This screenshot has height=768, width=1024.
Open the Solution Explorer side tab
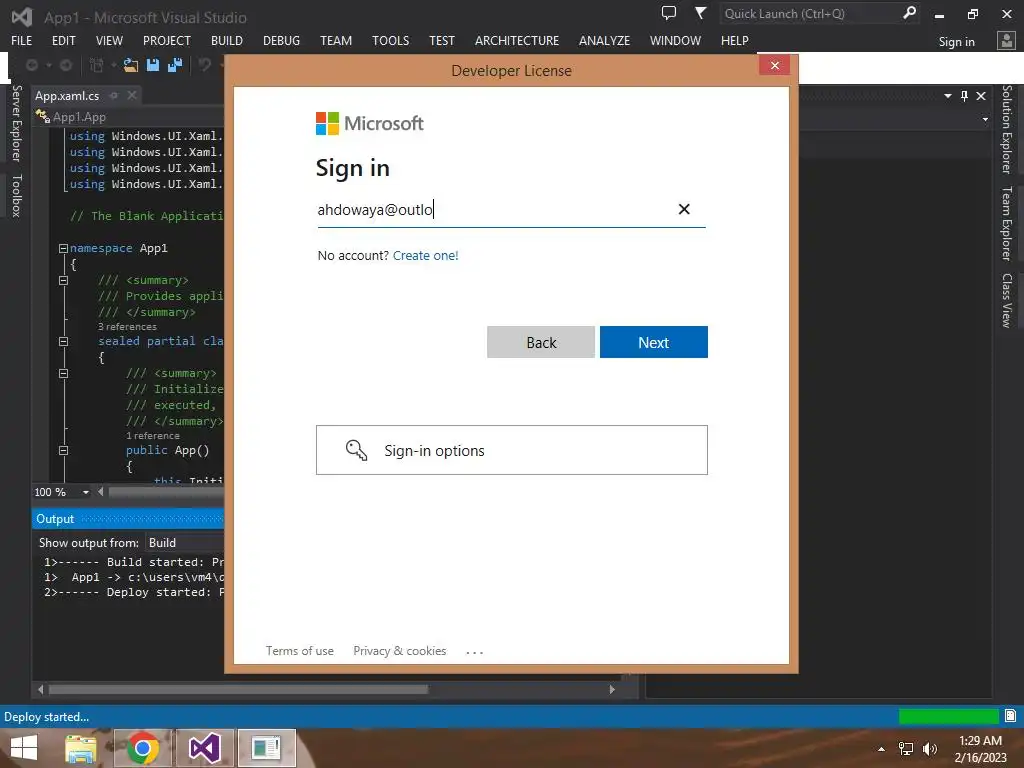(1008, 129)
